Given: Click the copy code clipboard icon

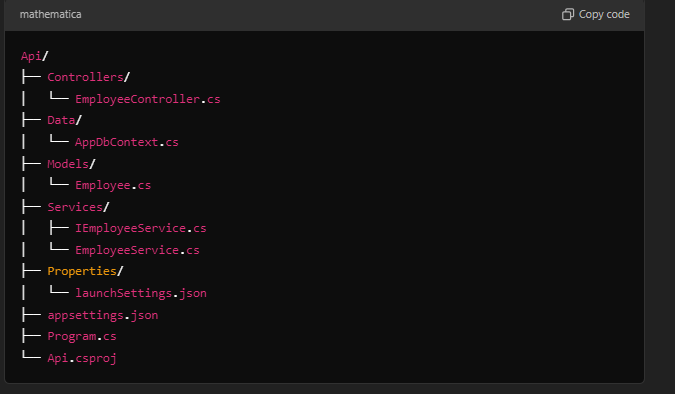Looking at the screenshot, I should click(568, 14).
